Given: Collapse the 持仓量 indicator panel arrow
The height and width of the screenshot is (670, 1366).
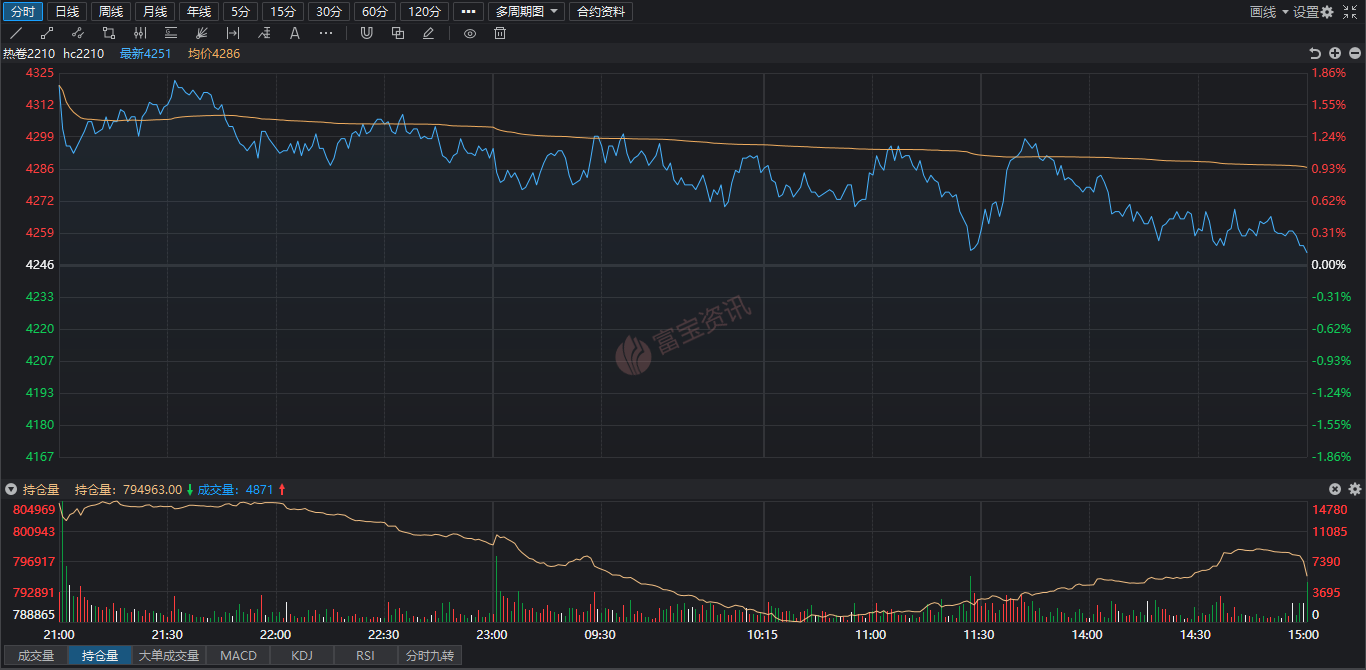Looking at the screenshot, I should (11, 489).
